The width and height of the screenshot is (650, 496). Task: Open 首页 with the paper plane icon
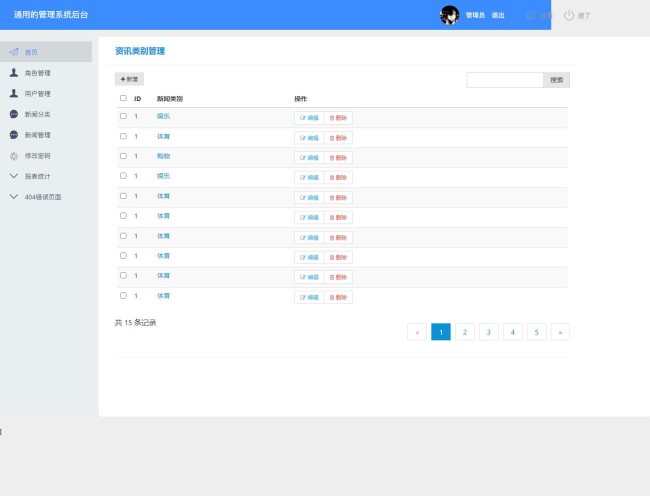click(x=46, y=52)
